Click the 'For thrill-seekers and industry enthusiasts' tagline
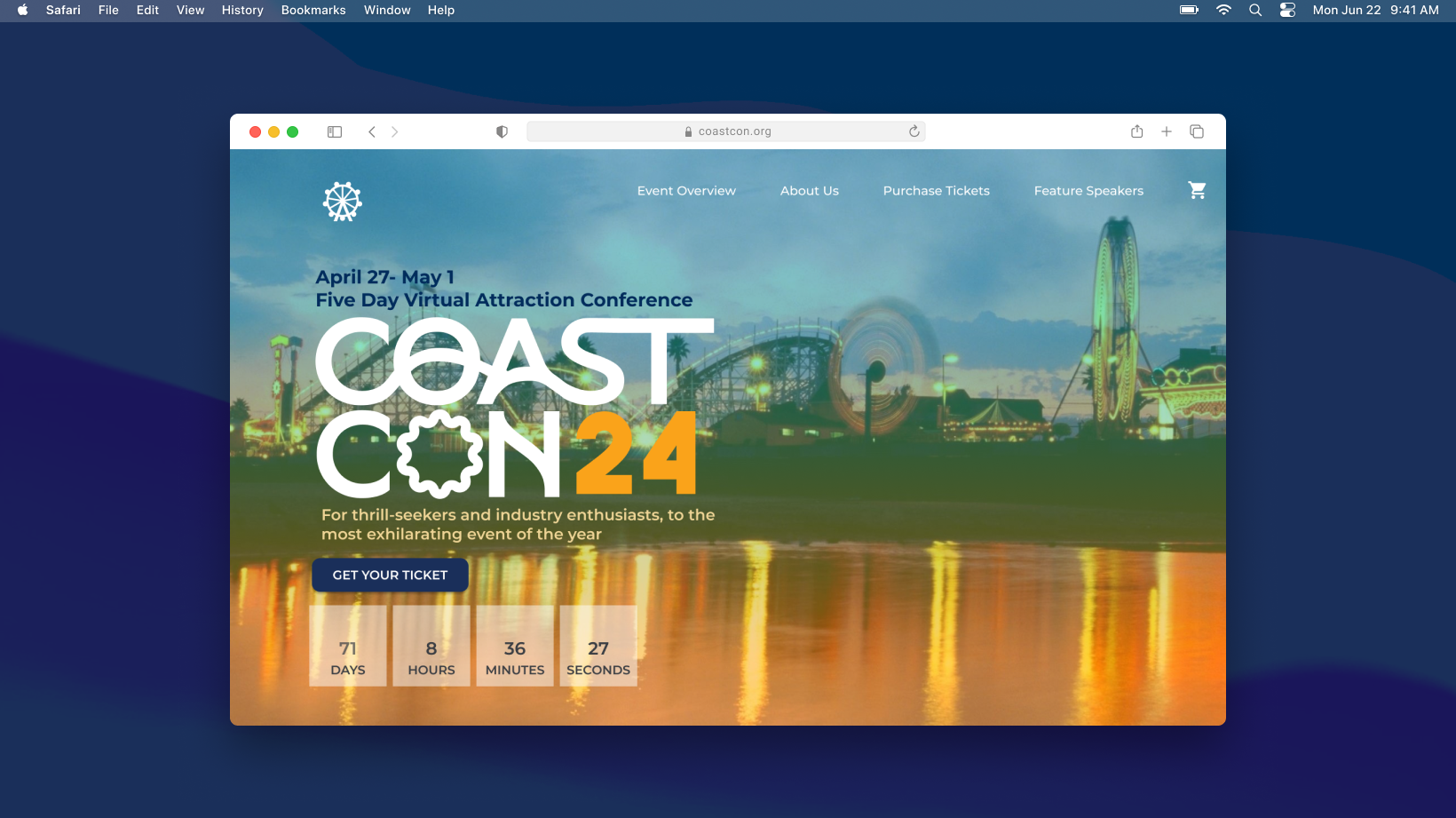Image resolution: width=1456 pixels, height=818 pixels. pyautogui.click(x=518, y=524)
